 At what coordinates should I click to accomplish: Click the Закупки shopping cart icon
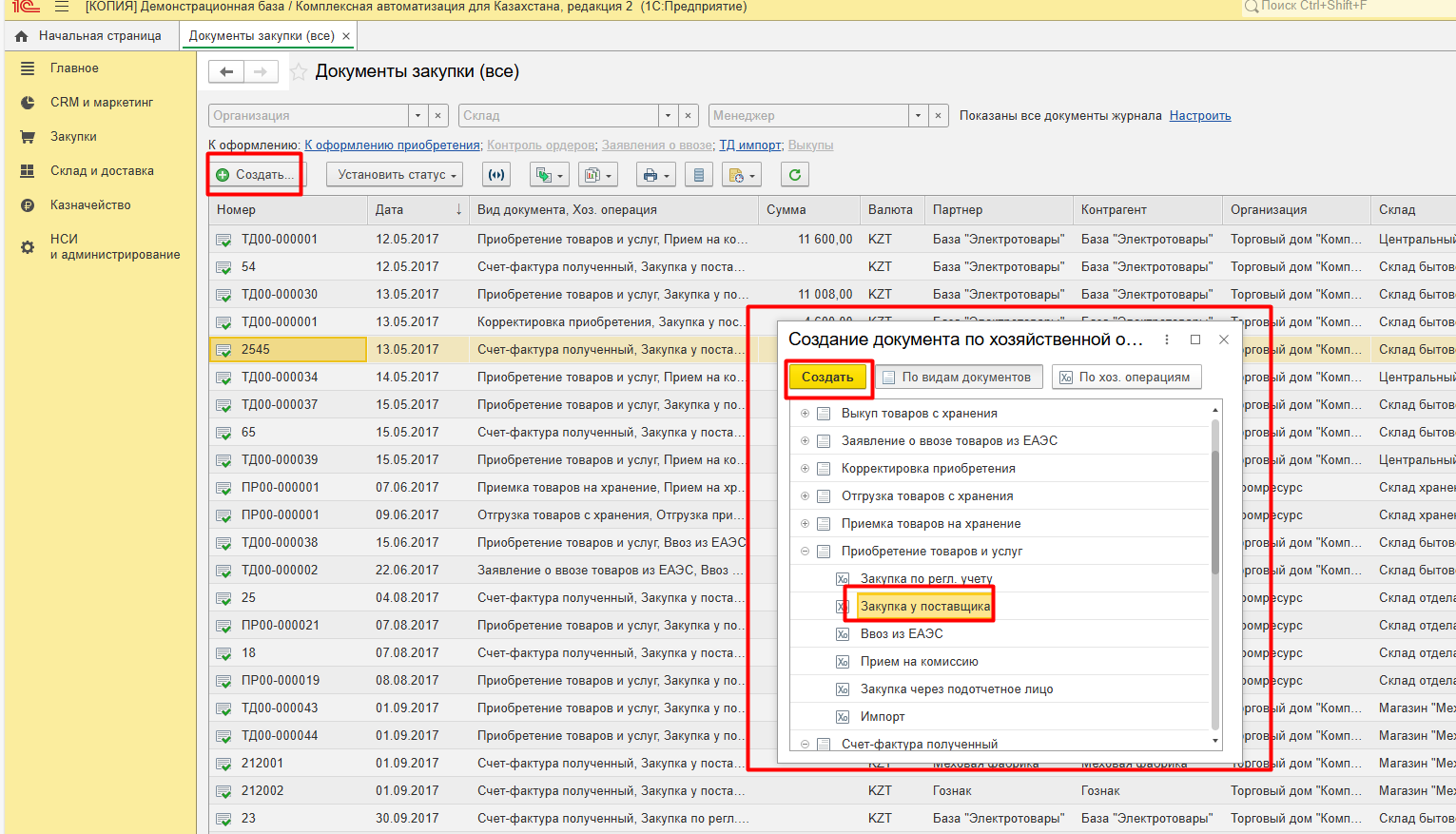click(x=28, y=137)
